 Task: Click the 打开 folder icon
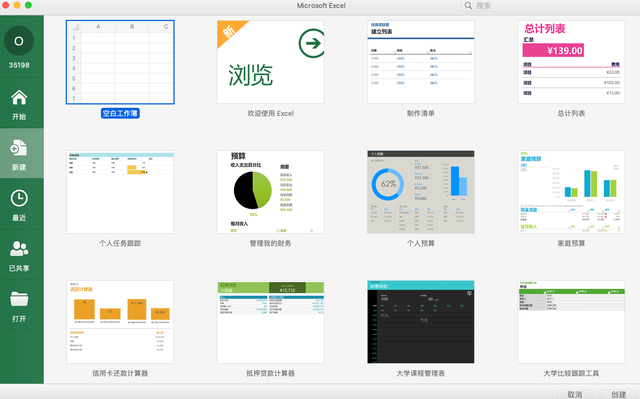coord(19,299)
